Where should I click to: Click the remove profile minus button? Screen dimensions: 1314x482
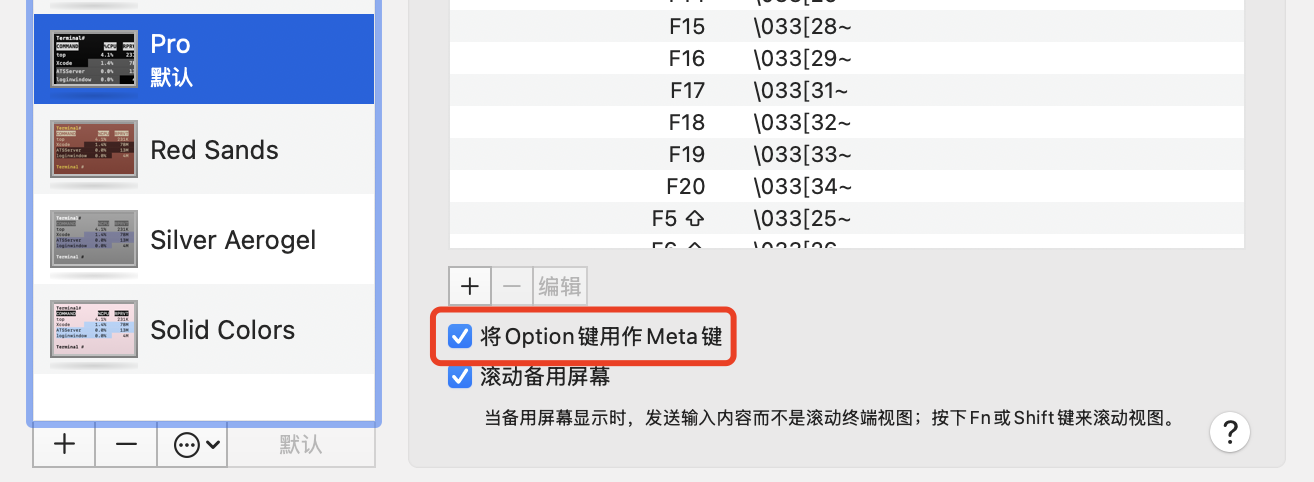tap(126, 445)
